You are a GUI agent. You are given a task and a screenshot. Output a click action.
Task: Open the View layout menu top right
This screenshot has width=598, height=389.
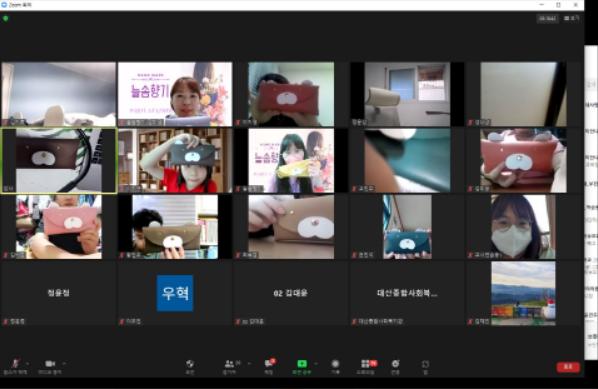(x=571, y=18)
